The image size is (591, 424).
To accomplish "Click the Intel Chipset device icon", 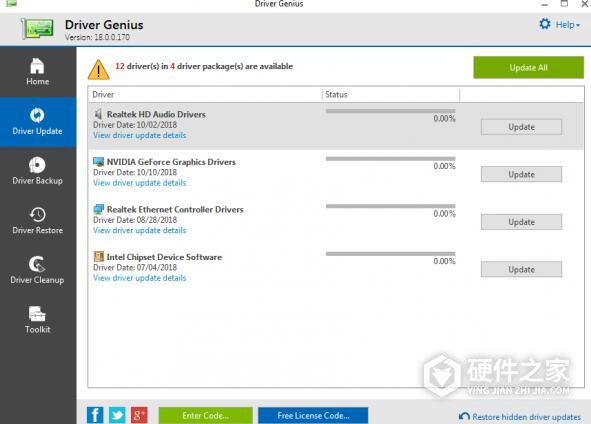I will pos(98,257).
